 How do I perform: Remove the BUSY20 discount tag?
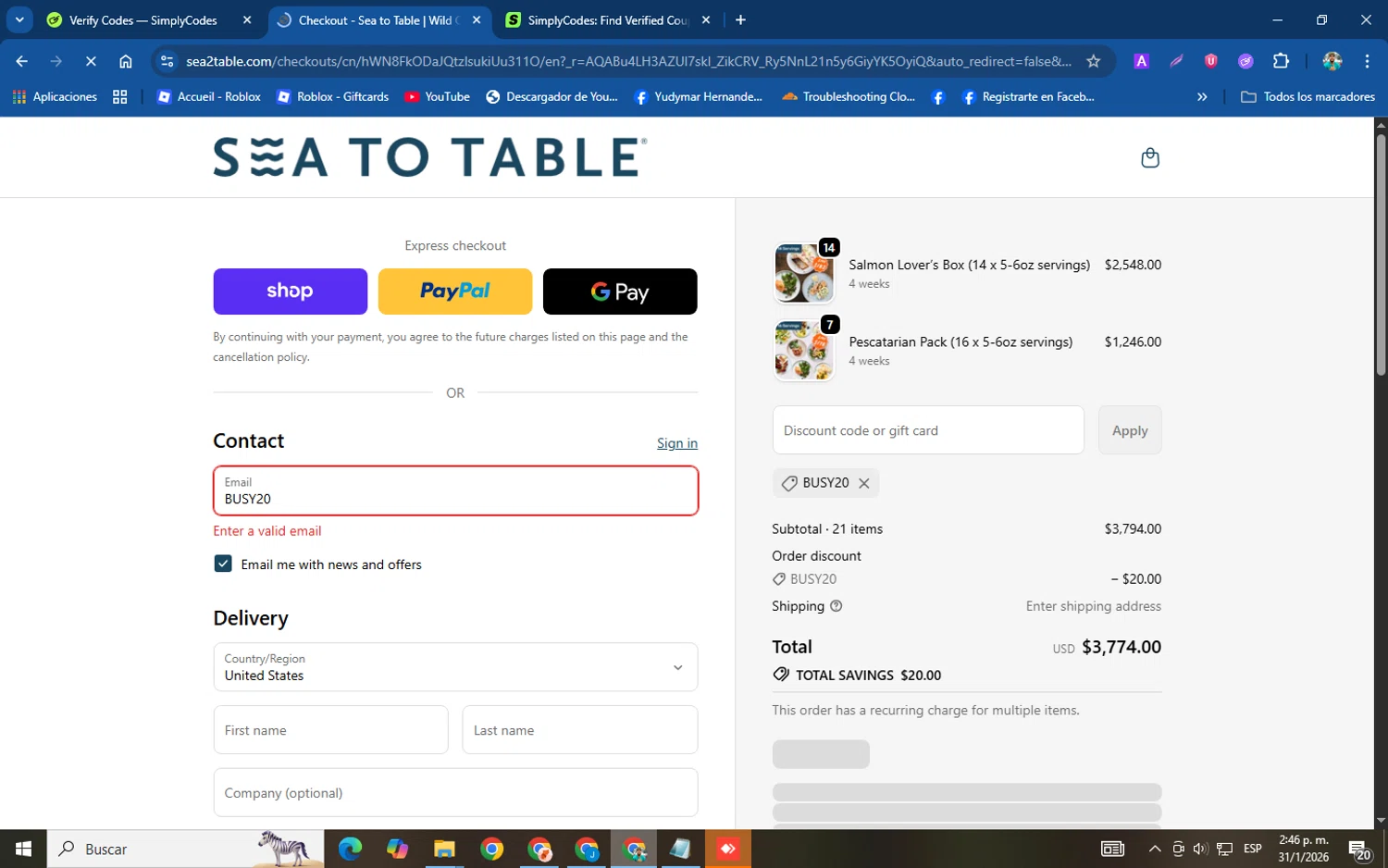coord(863,483)
